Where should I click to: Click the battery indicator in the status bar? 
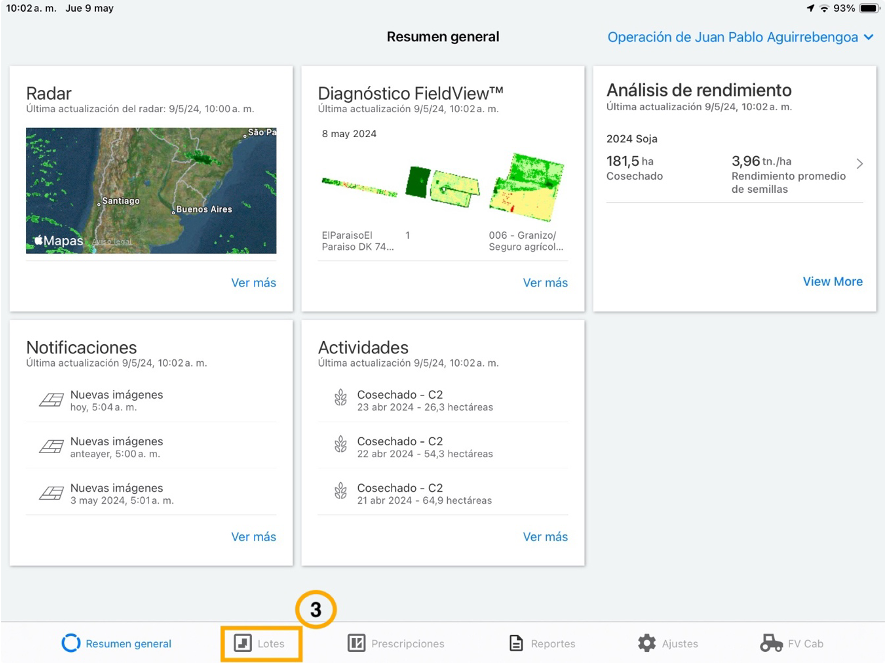tap(871, 8)
